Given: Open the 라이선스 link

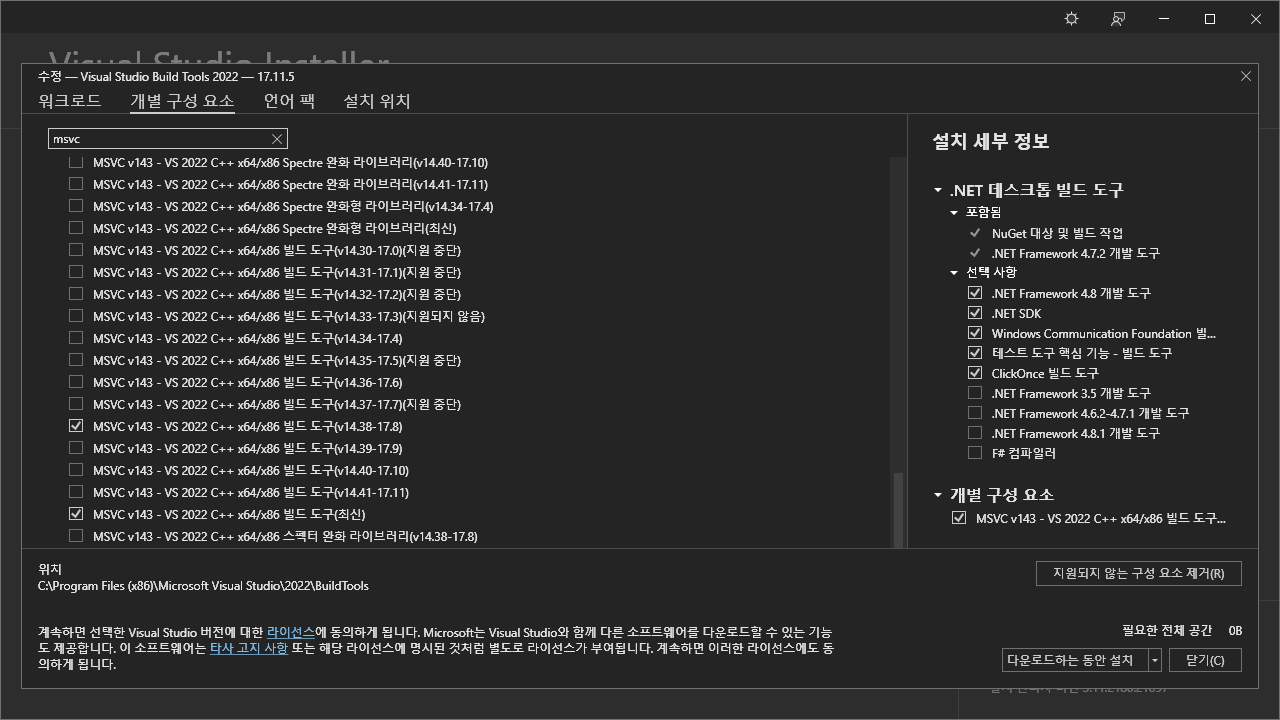Looking at the screenshot, I should 291,633.
